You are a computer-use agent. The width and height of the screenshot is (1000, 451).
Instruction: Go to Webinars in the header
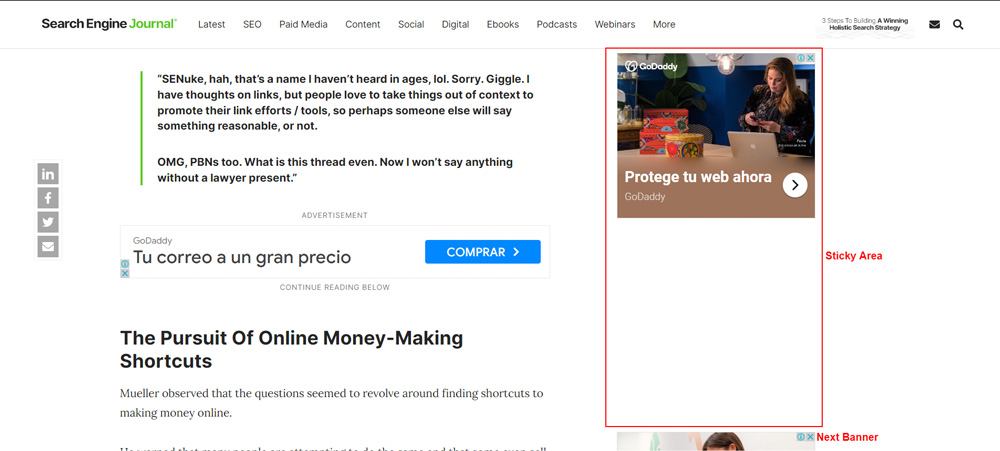point(615,24)
